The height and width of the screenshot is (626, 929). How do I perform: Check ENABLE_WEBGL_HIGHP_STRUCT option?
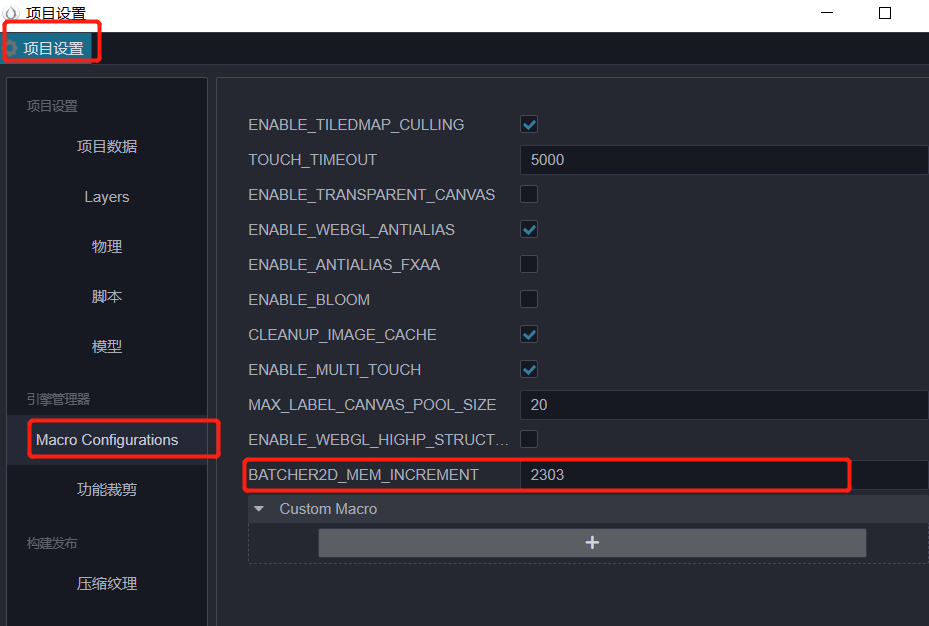coord(529,439)
